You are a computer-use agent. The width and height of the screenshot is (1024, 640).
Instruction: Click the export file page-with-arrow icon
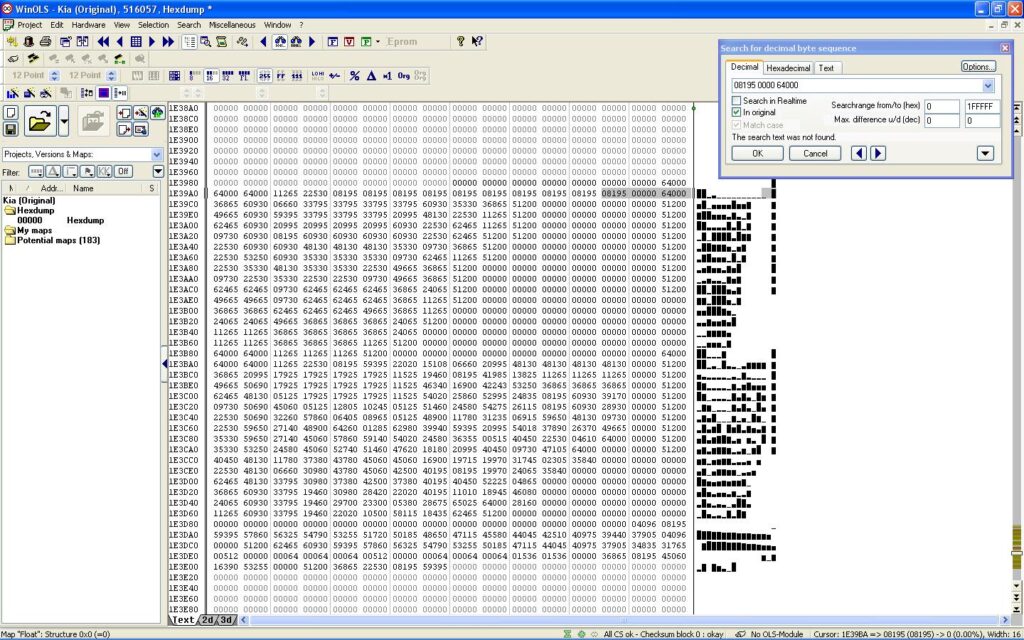[124, 129]
